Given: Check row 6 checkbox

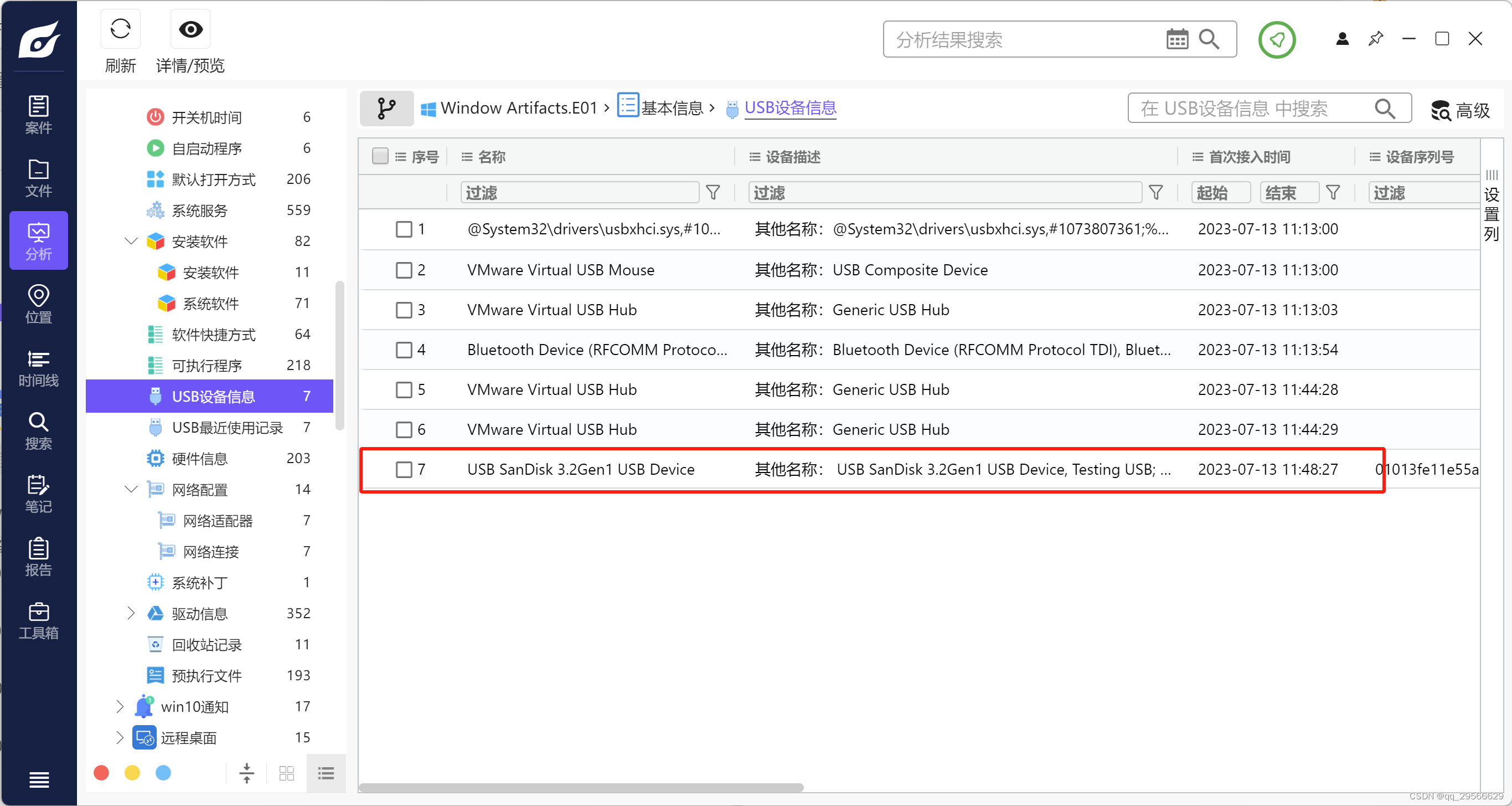Looking at the screenshot, I should (x=404, y=430).
